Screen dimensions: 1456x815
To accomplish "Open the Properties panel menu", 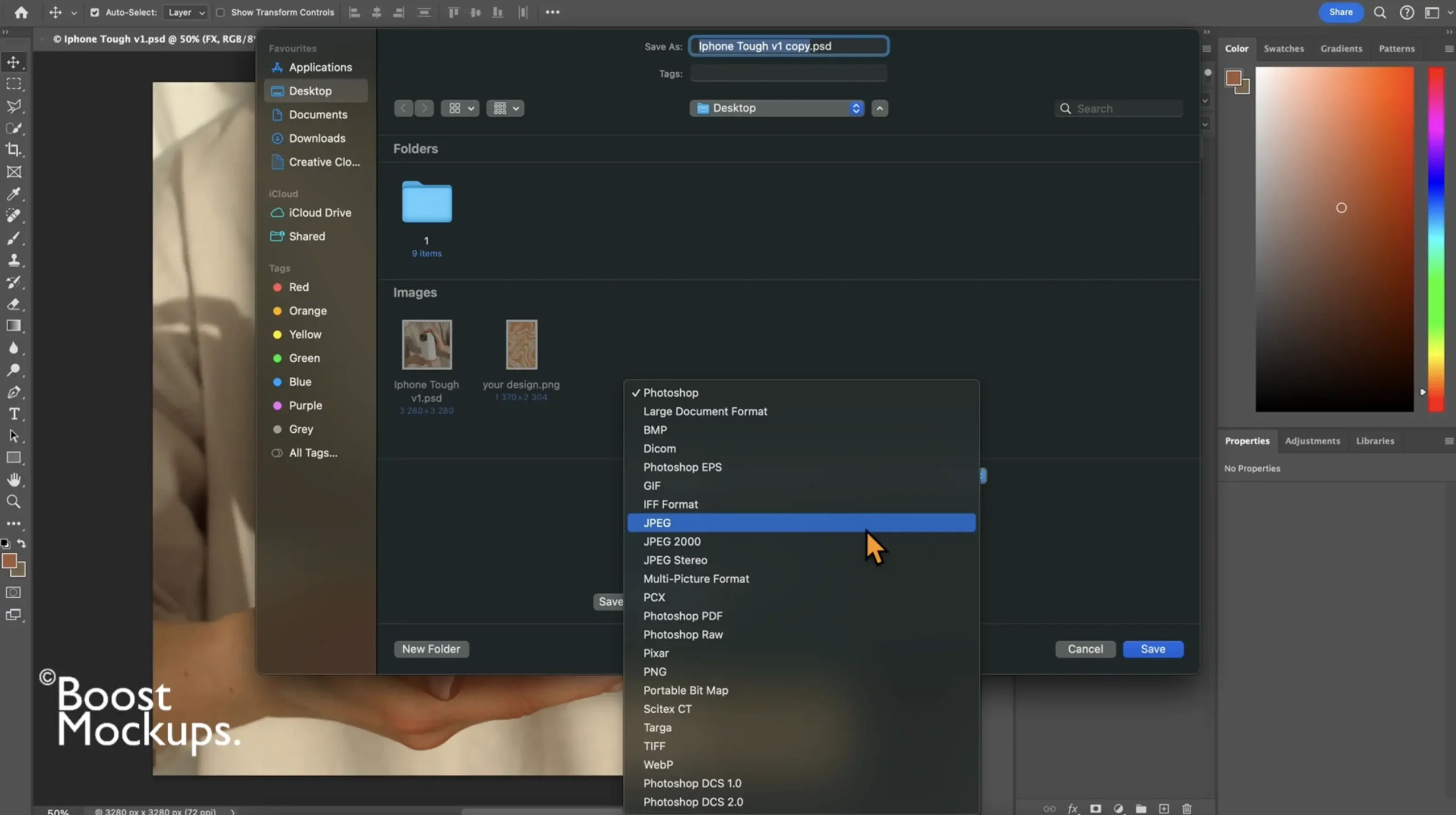I will (1449, 441).
